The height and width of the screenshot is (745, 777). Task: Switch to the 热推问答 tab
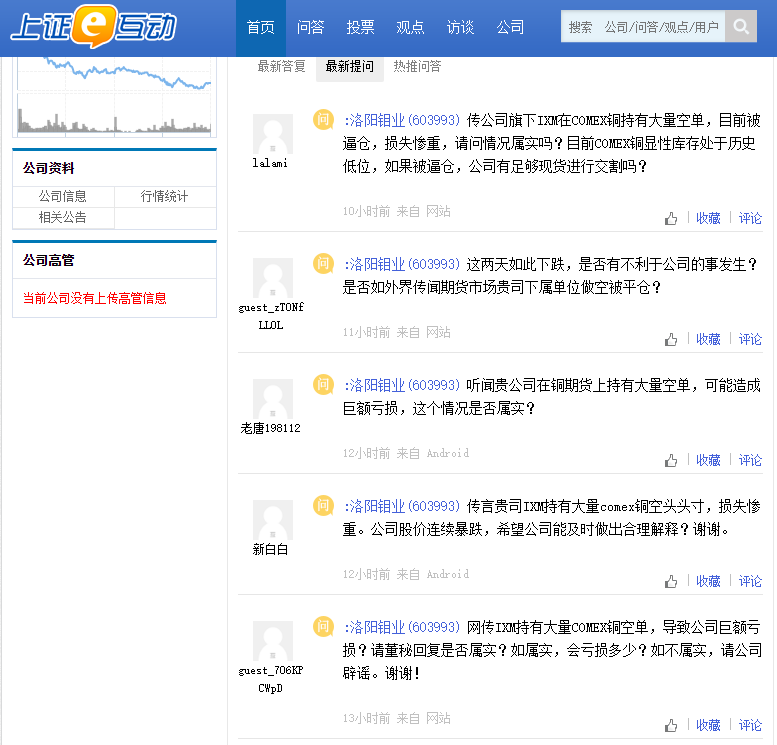417,66
